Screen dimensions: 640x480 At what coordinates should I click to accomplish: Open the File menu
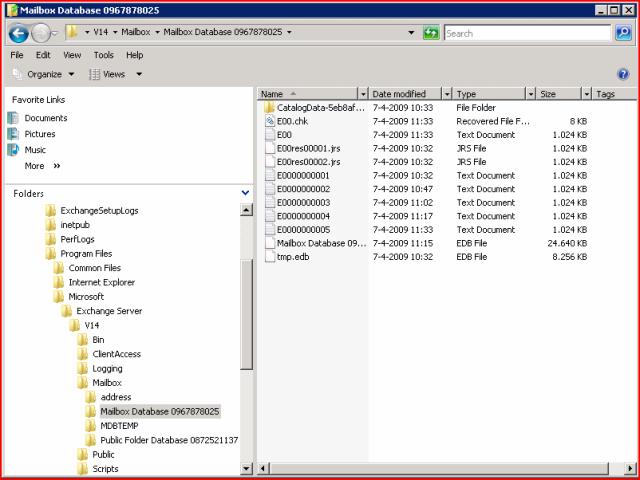[x=17, y=55]
